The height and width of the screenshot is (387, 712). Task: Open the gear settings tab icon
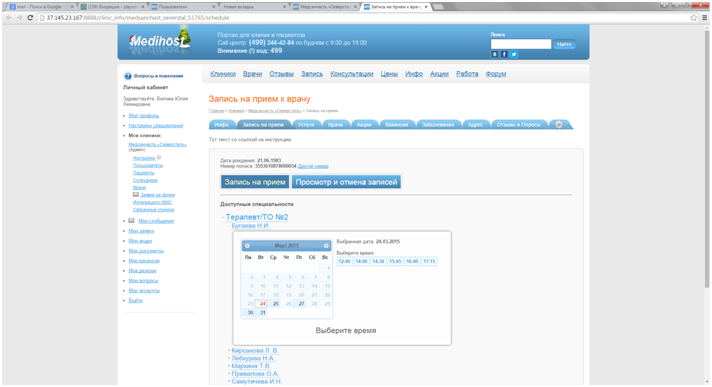tap(559, 124)
